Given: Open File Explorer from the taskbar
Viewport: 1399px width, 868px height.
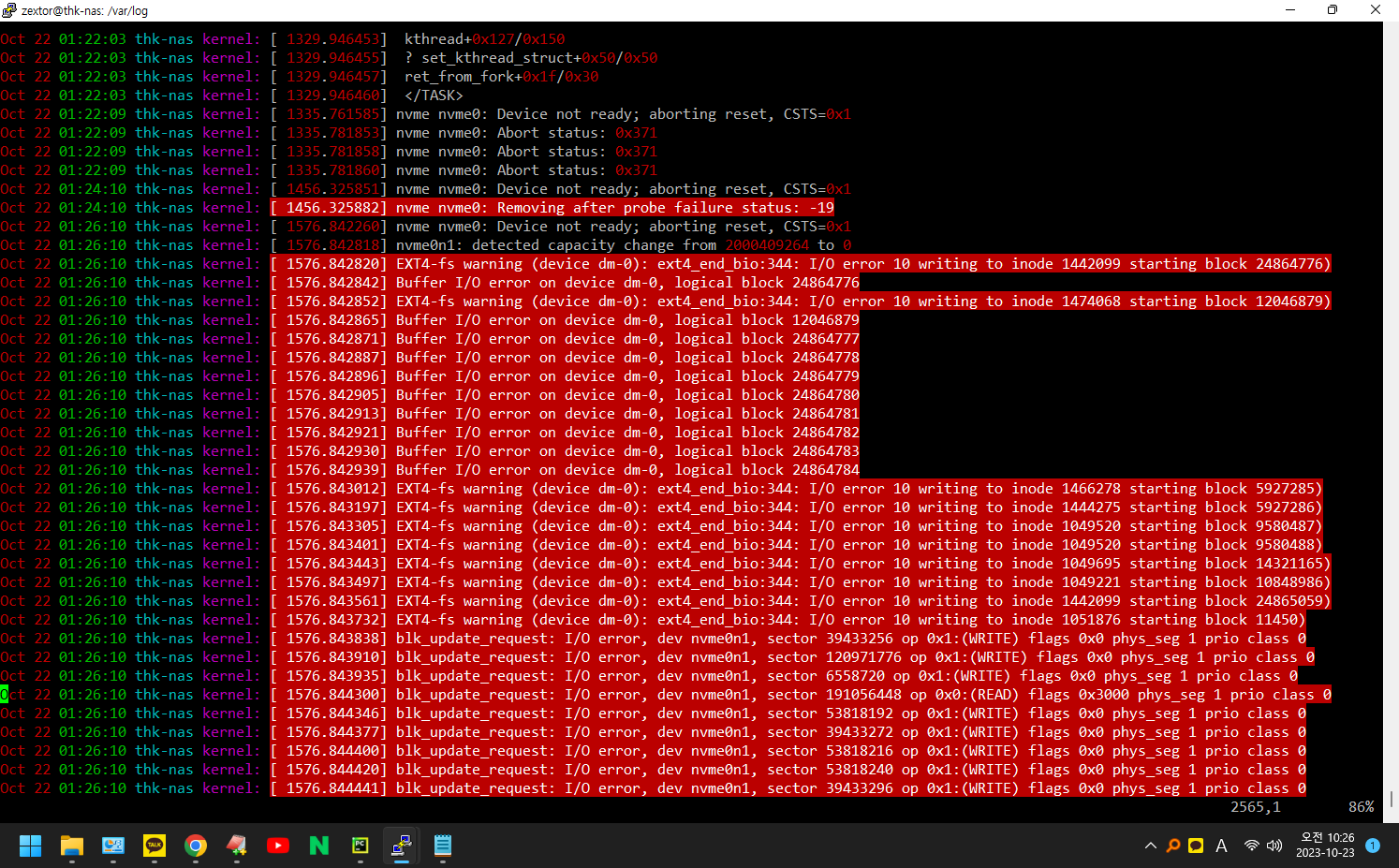Looking at the screenshot, I should pyautogui.click(x=71, y=846).
